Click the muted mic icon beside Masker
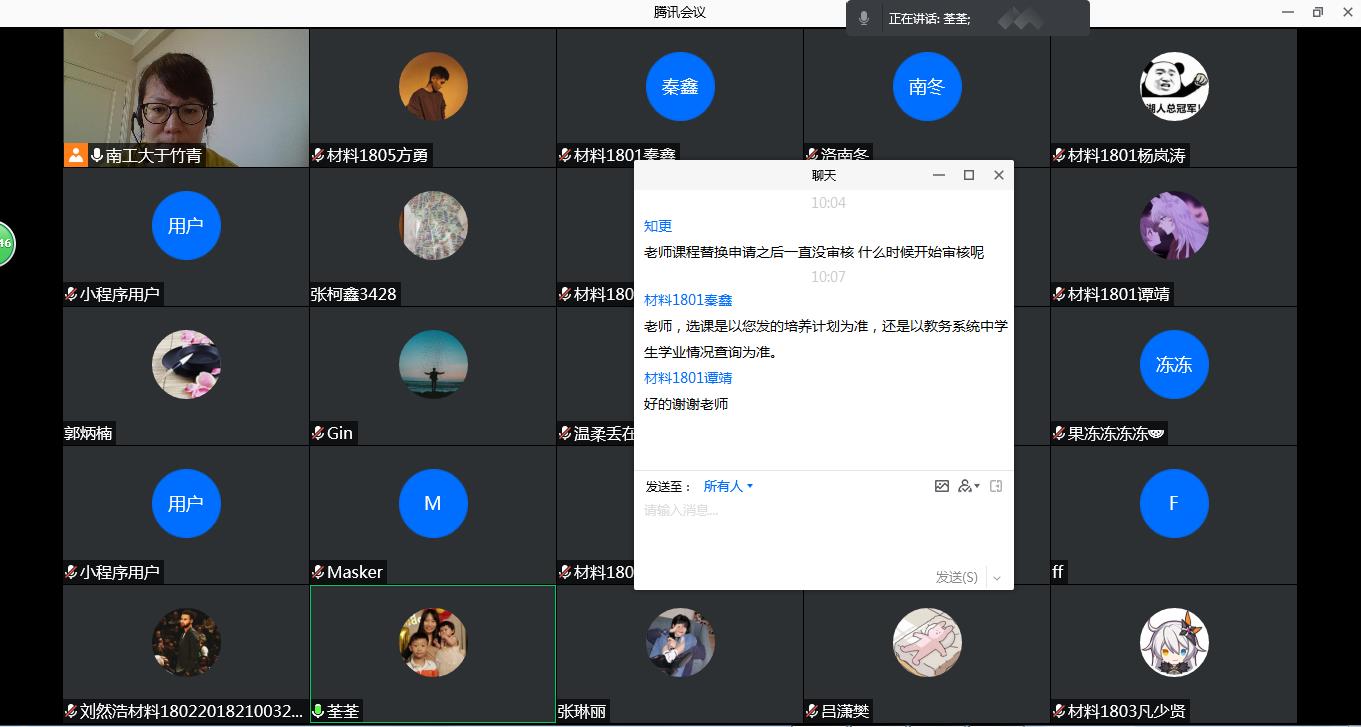 tap(318, 572)
